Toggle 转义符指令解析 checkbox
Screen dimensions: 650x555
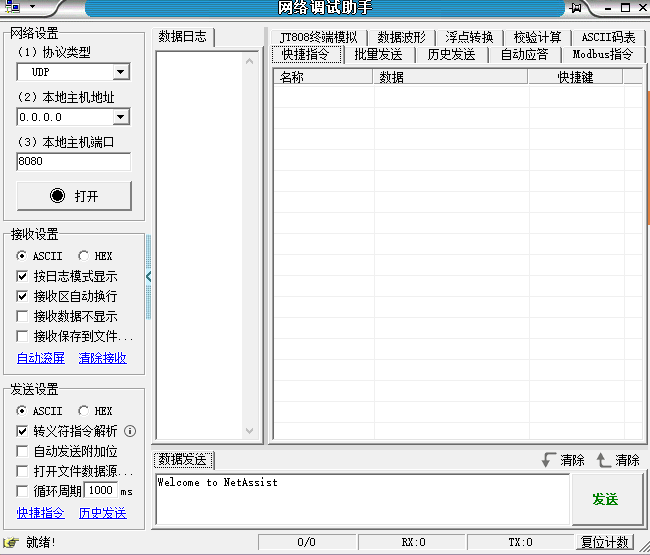pos(22,431)
